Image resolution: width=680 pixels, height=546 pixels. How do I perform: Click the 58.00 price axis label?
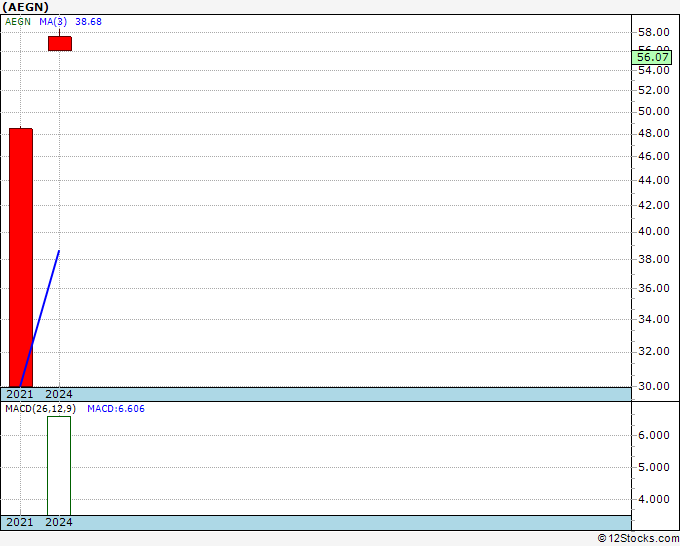[x=654, y=32]
